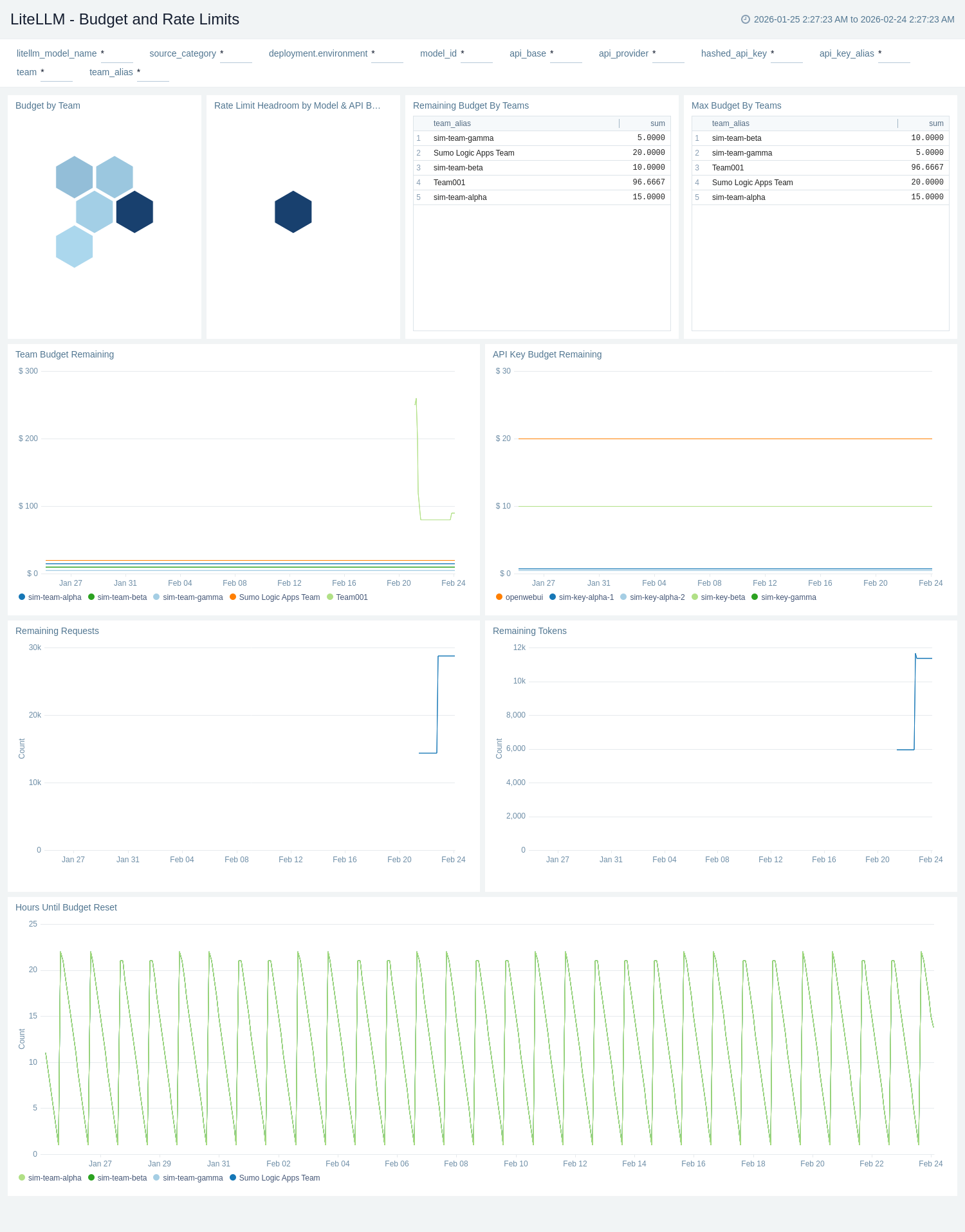Click the clock icon beside time range

[745, 19]
